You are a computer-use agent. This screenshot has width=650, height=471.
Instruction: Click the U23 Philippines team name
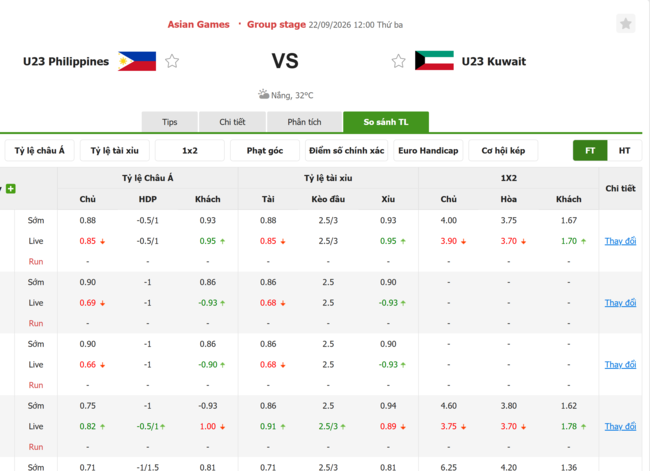(66, 61)
